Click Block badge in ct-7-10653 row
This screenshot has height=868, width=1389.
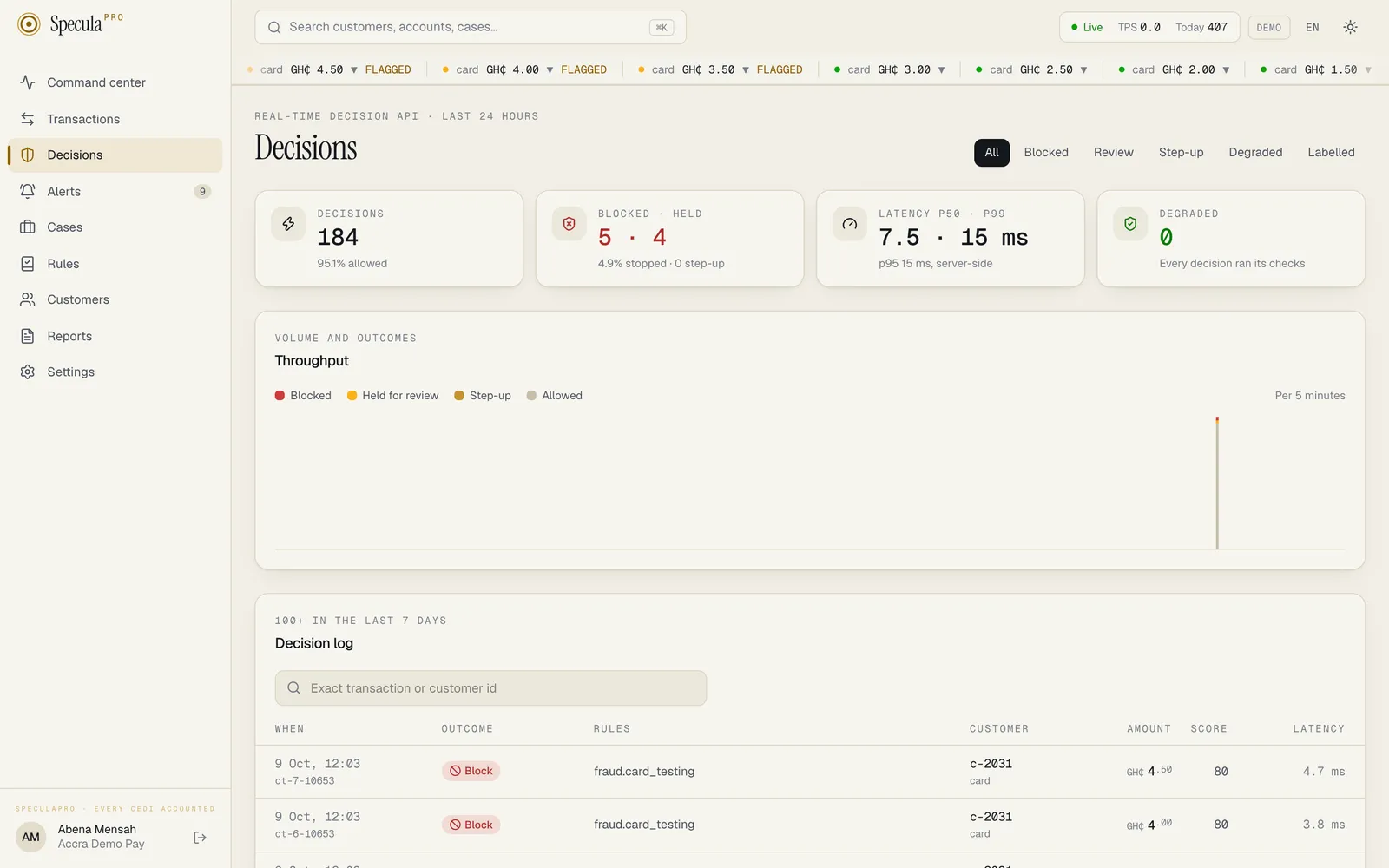coord(471,771)
